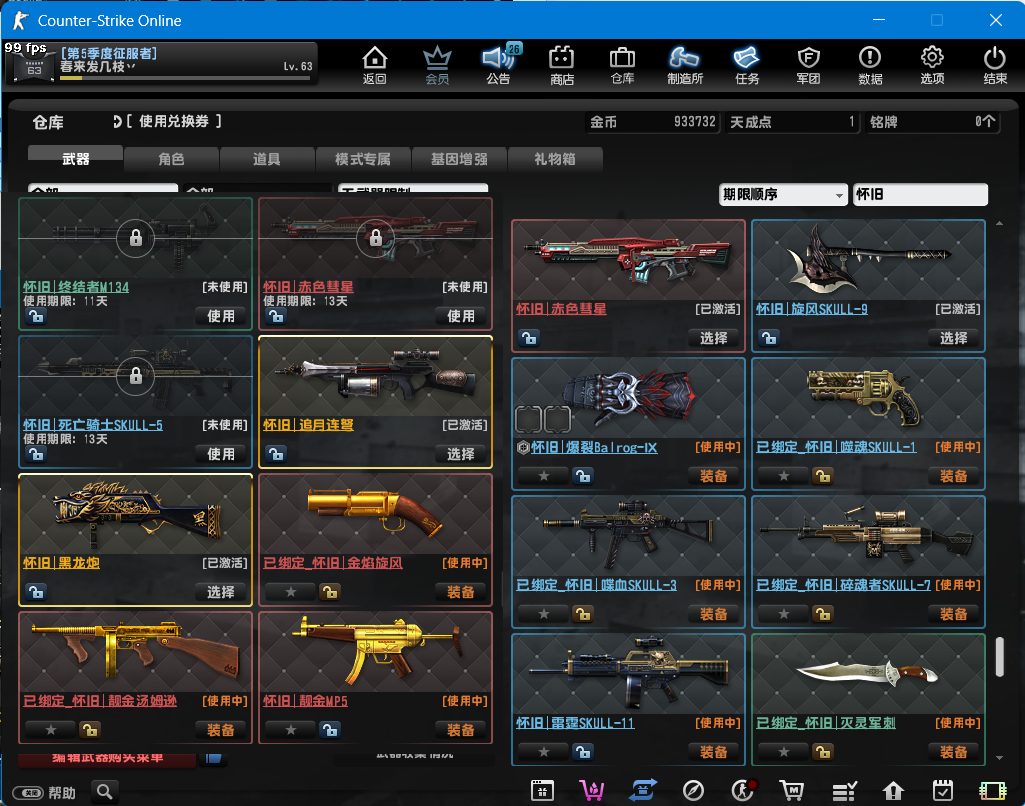This screenshot has width=1025, height=806.
Task: Switch to the 模式专属 tab
Action: pyautogui.click(x=363, y=159)
